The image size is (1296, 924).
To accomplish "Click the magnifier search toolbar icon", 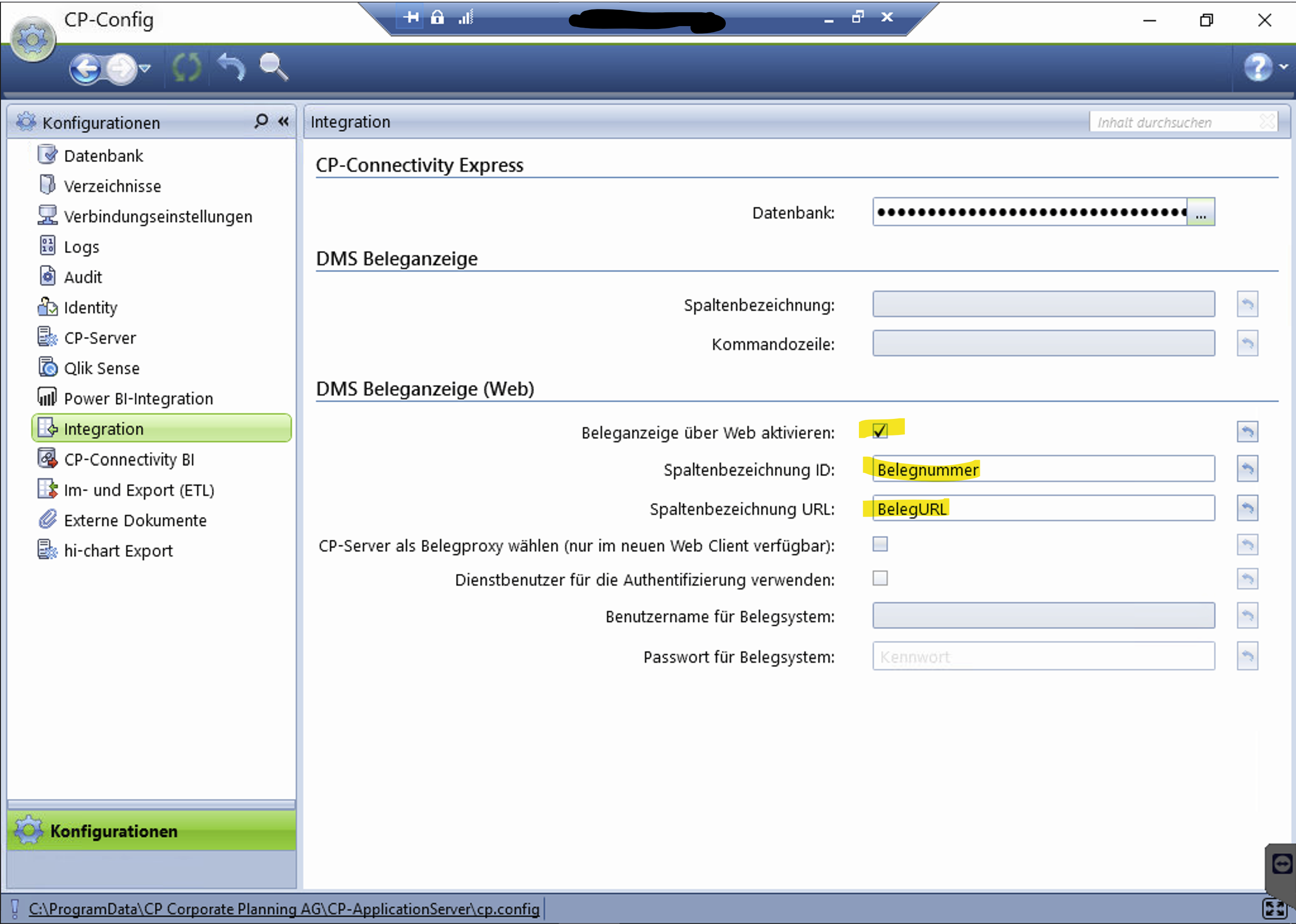I will pyautogui.click(x=273, y=67).
